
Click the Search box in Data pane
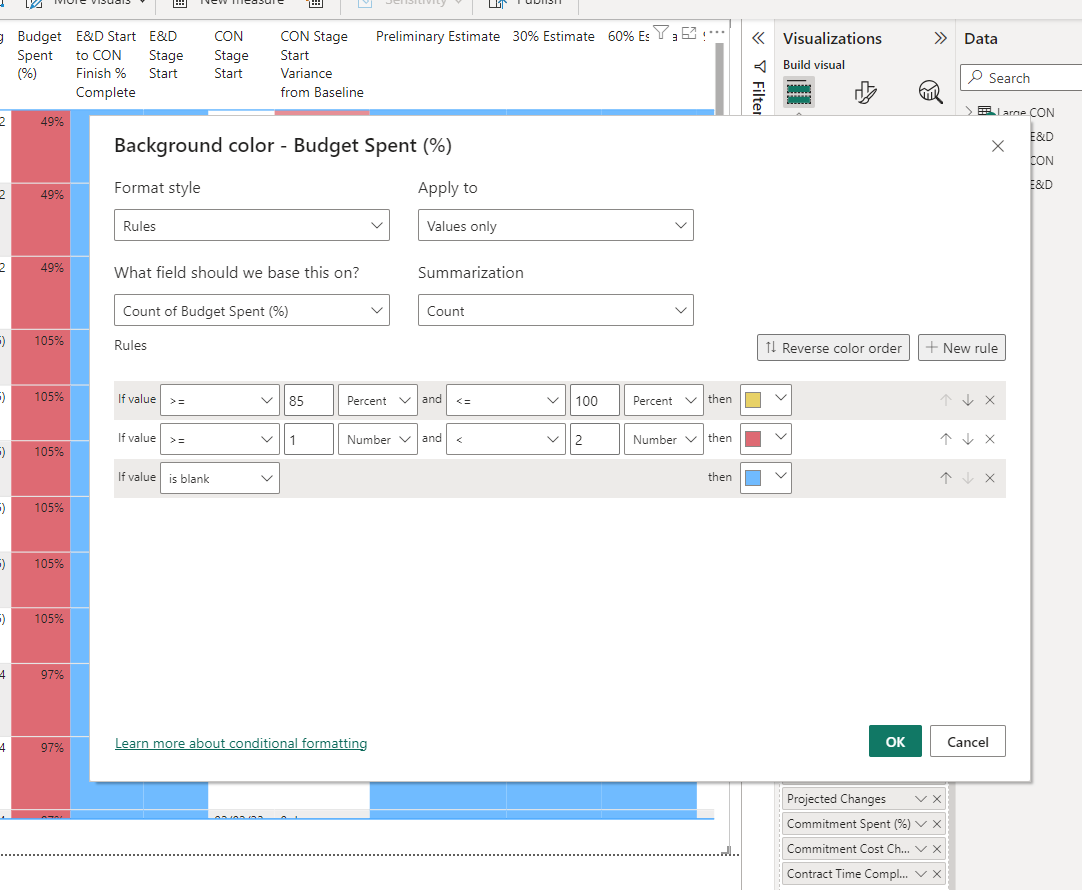coord(1021,78)
